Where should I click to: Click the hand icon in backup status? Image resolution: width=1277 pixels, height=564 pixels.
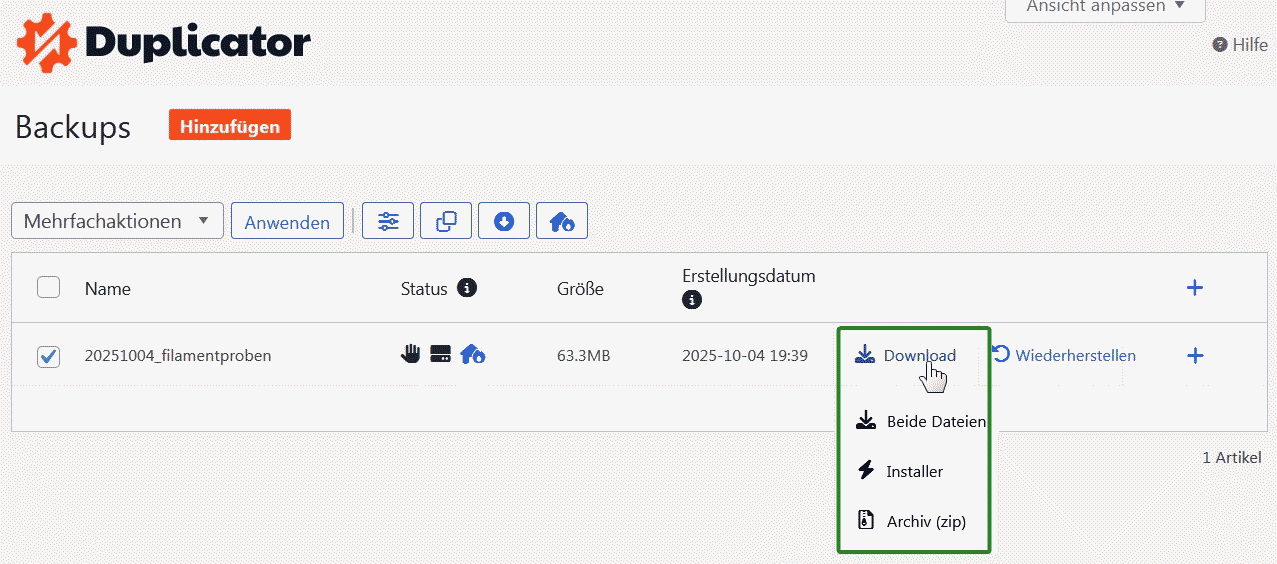click(x=411, y=354)
